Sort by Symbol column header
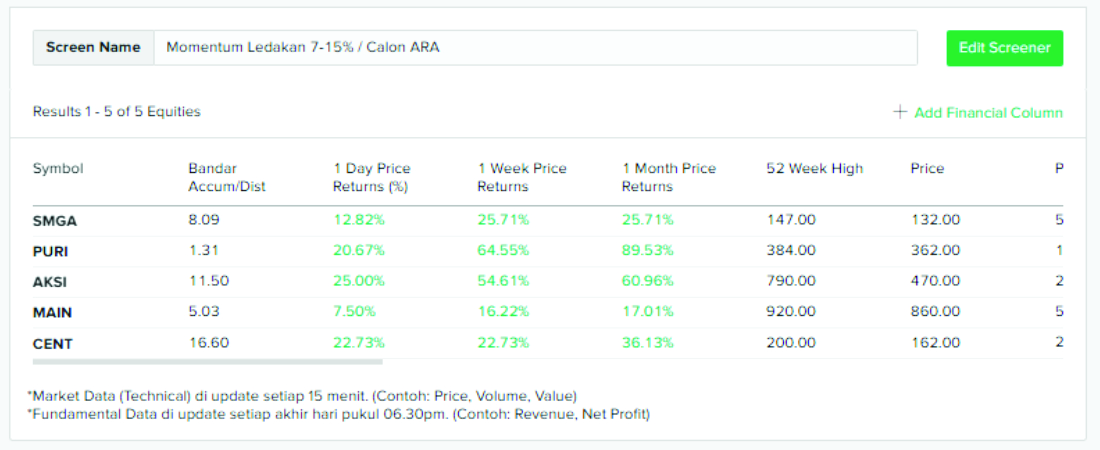The height and width of the screenshot is (450, 1100). click(x=58, y=168)
